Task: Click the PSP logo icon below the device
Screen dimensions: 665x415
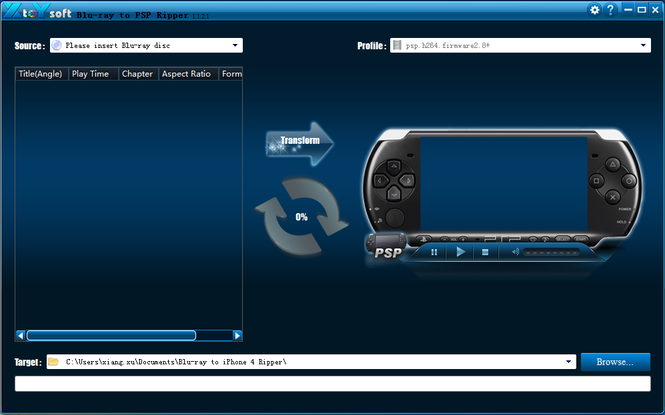Action: click(385, 246)
